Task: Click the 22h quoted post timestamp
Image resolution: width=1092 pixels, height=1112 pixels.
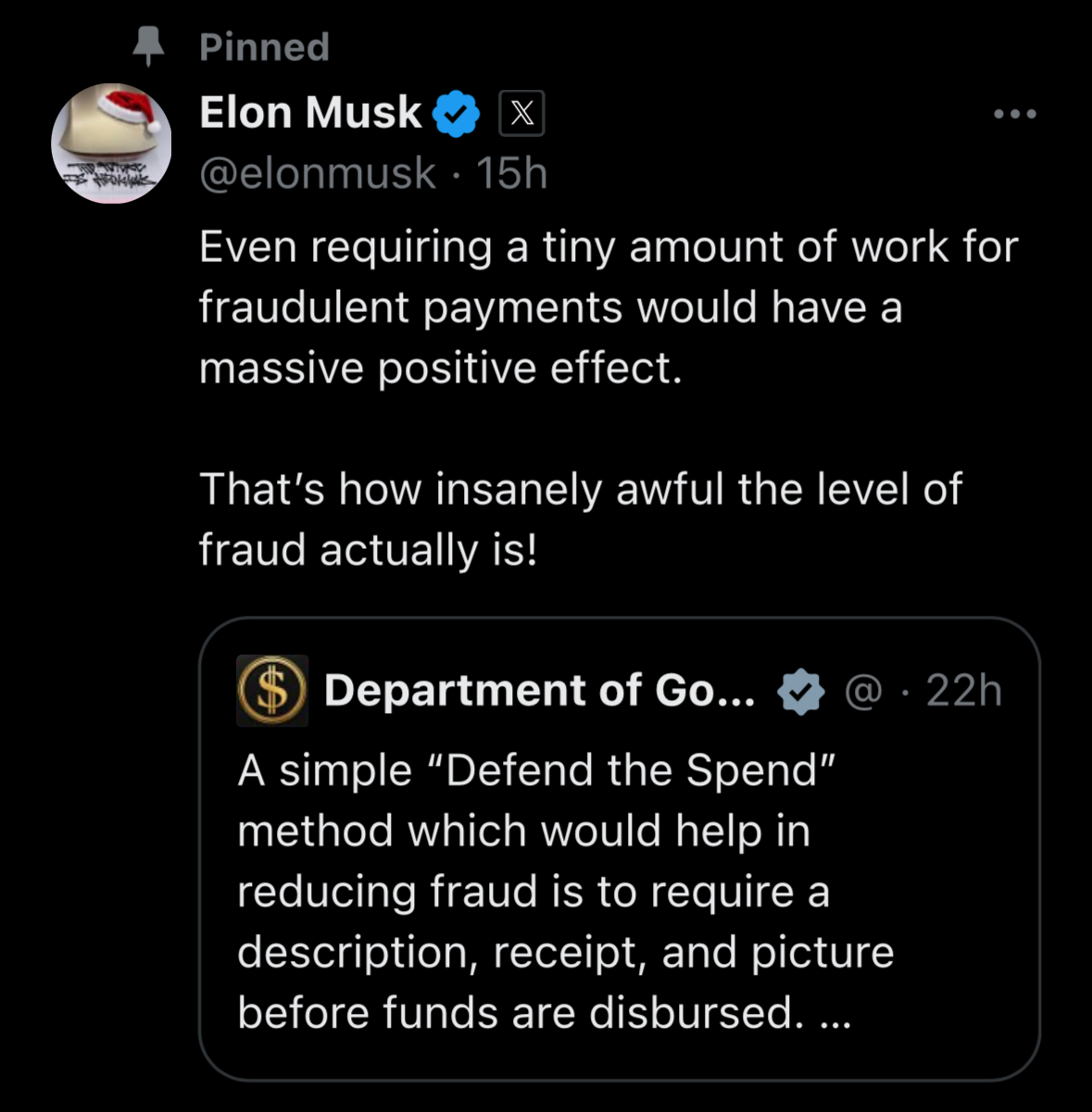Action: point(963,691)
